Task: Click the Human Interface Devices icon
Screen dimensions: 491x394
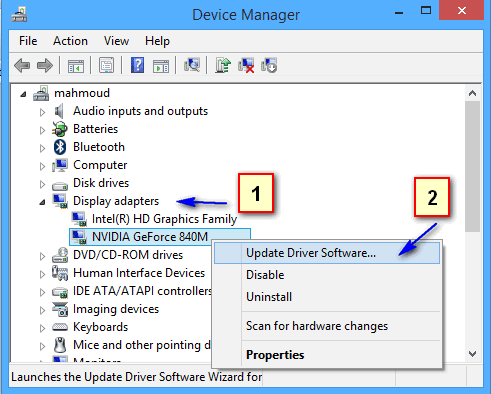Action: click(x=60, y=273)
